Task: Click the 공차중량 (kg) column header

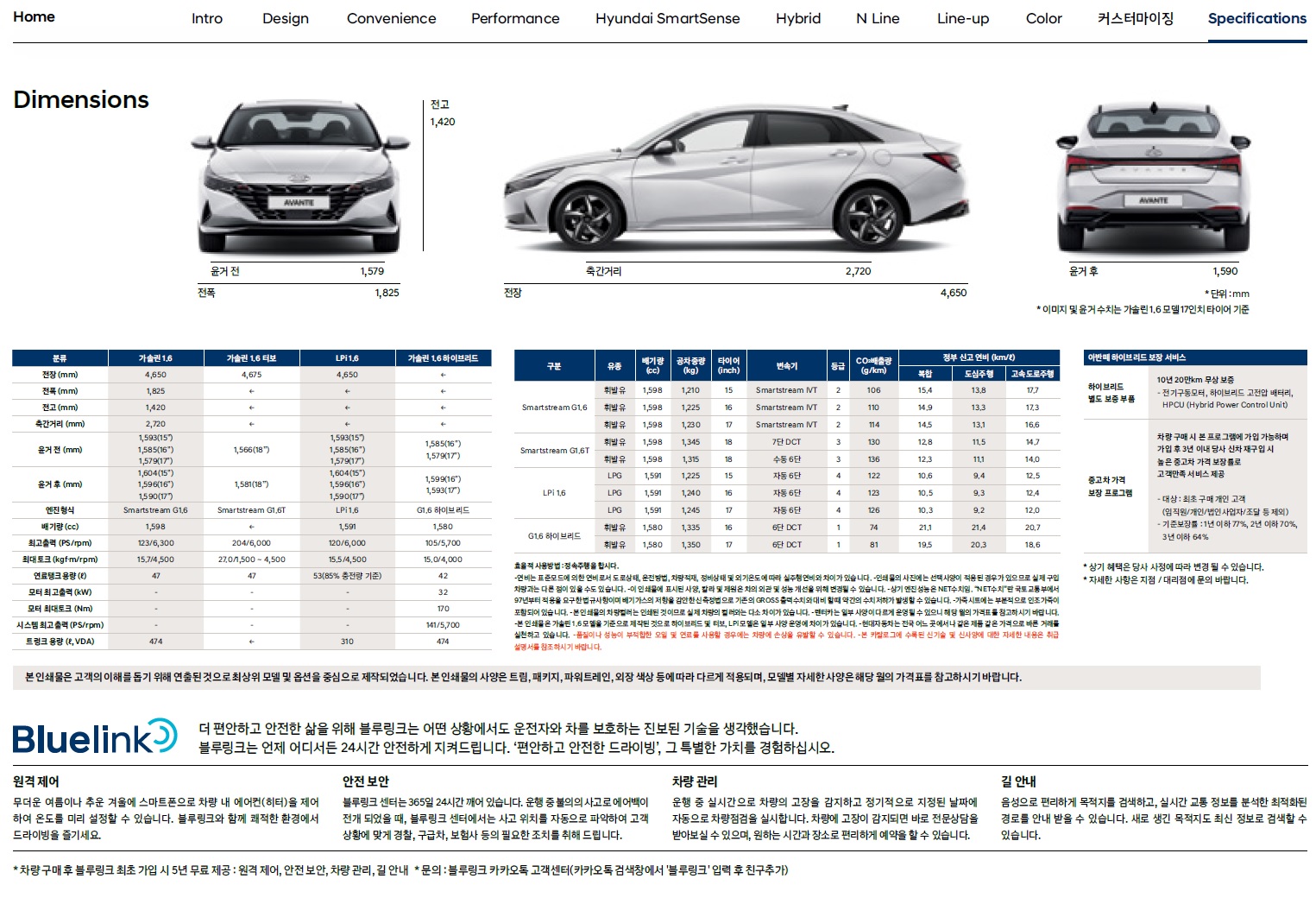Action: tap(690, 366)
